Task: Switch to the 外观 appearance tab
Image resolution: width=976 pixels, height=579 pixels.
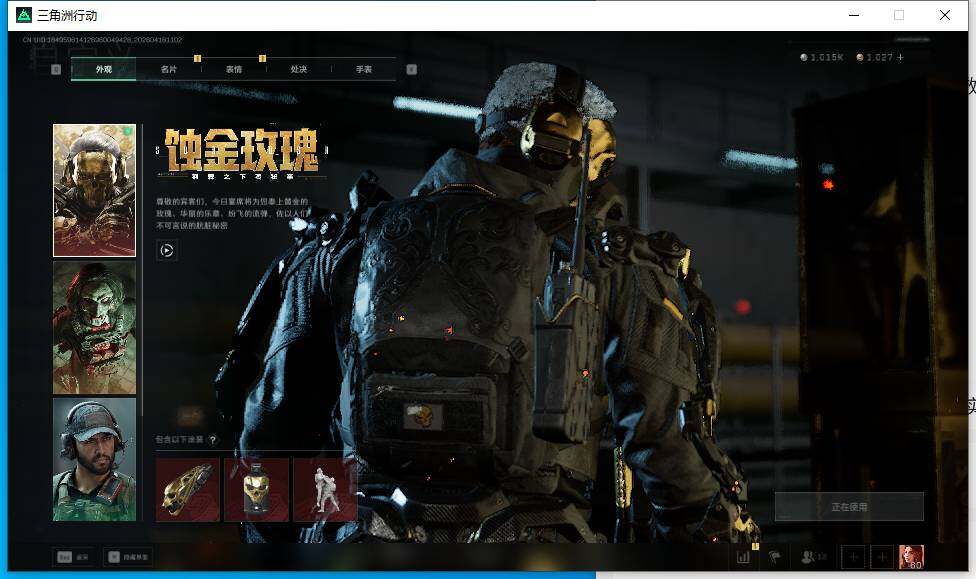Action: (103, 69)
